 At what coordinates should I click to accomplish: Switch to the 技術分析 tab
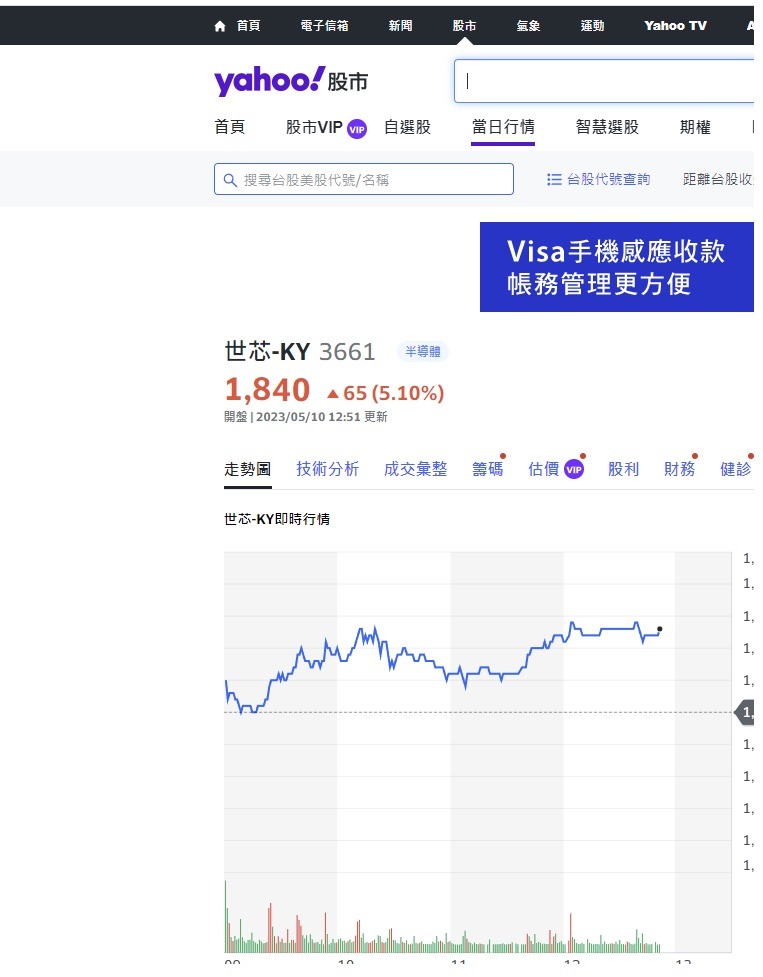pos(327,467)
